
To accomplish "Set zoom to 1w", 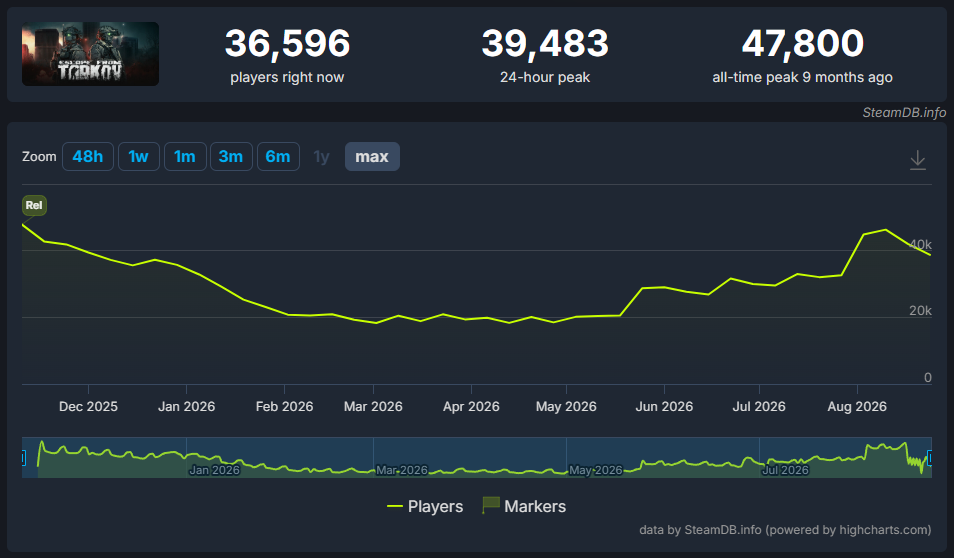I will [x=139, y=156].
